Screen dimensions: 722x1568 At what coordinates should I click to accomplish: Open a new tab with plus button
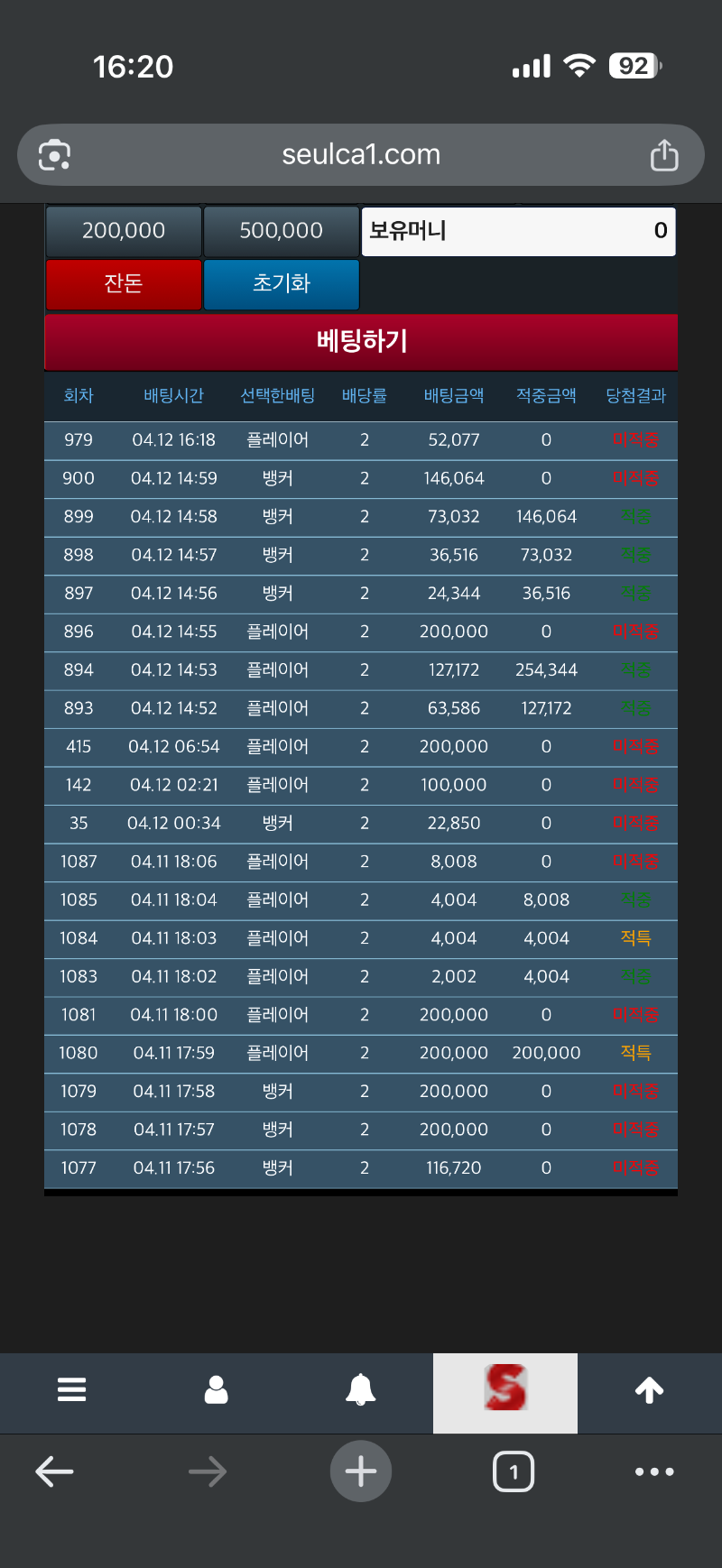[x=361, y=1472]
